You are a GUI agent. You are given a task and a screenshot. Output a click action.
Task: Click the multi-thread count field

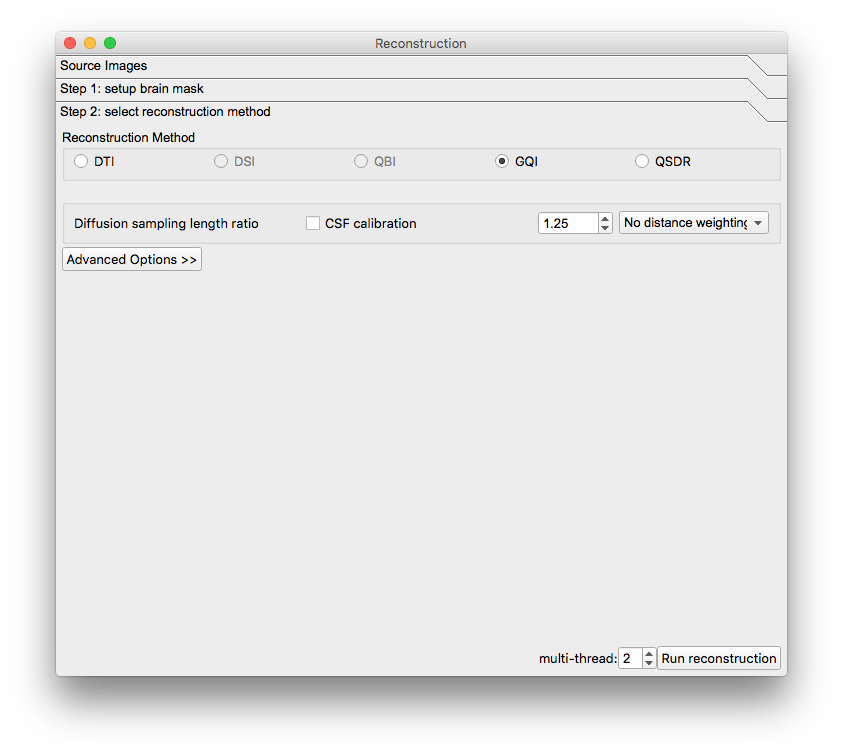coord(630,658)
